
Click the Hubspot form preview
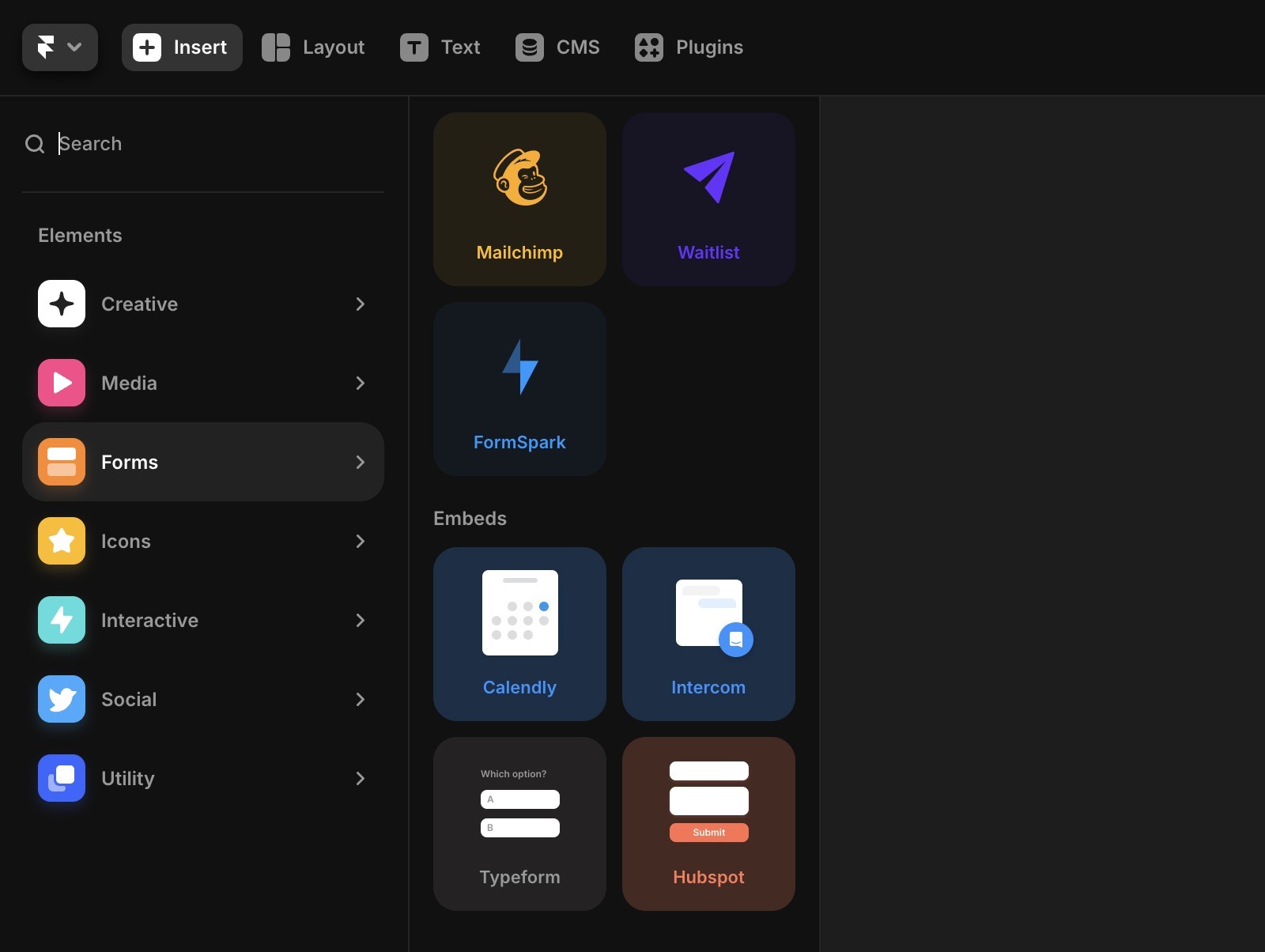click(x=709, y=801)
